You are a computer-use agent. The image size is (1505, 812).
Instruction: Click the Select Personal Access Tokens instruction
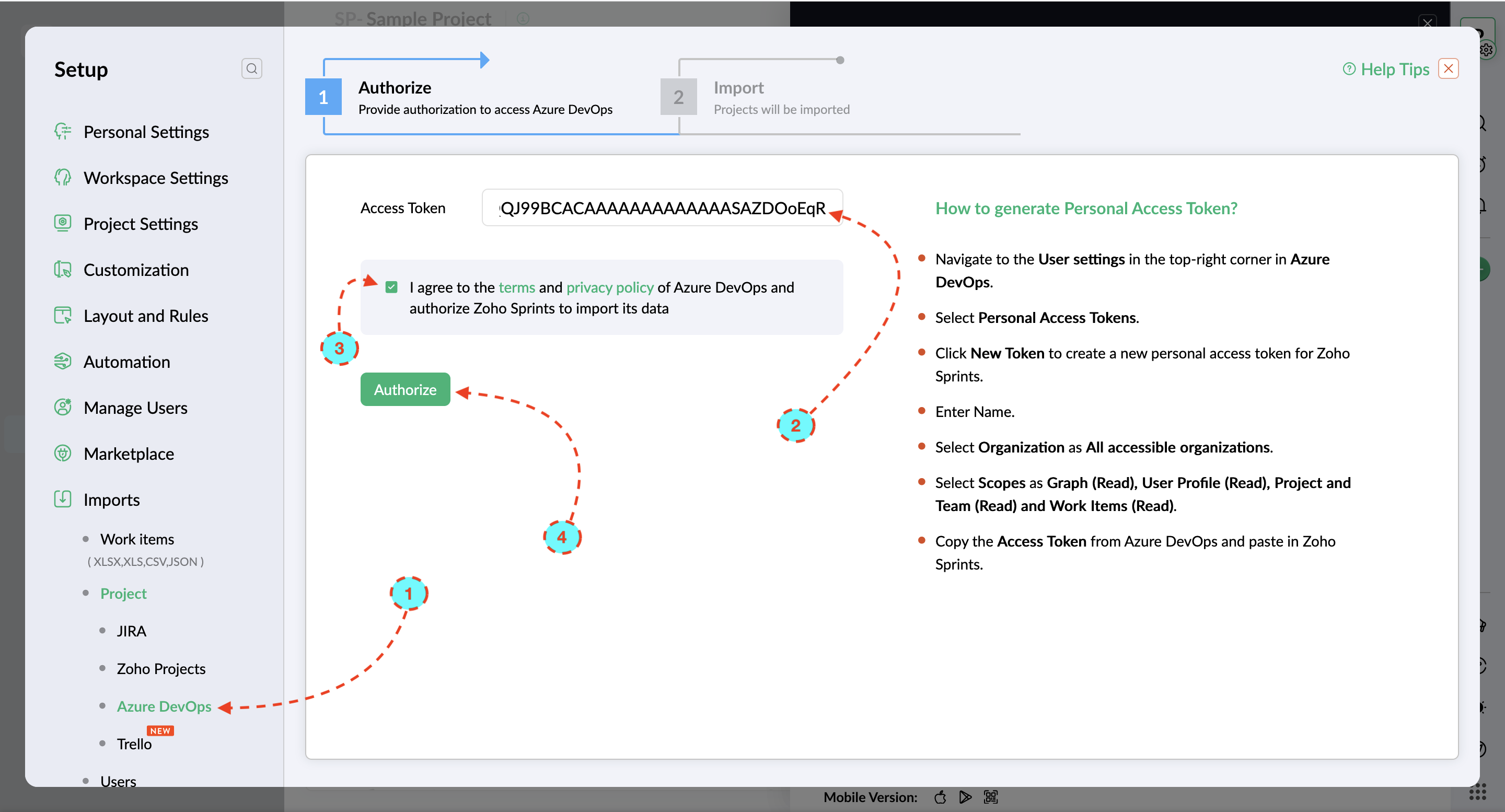(x=1037, y=317)
